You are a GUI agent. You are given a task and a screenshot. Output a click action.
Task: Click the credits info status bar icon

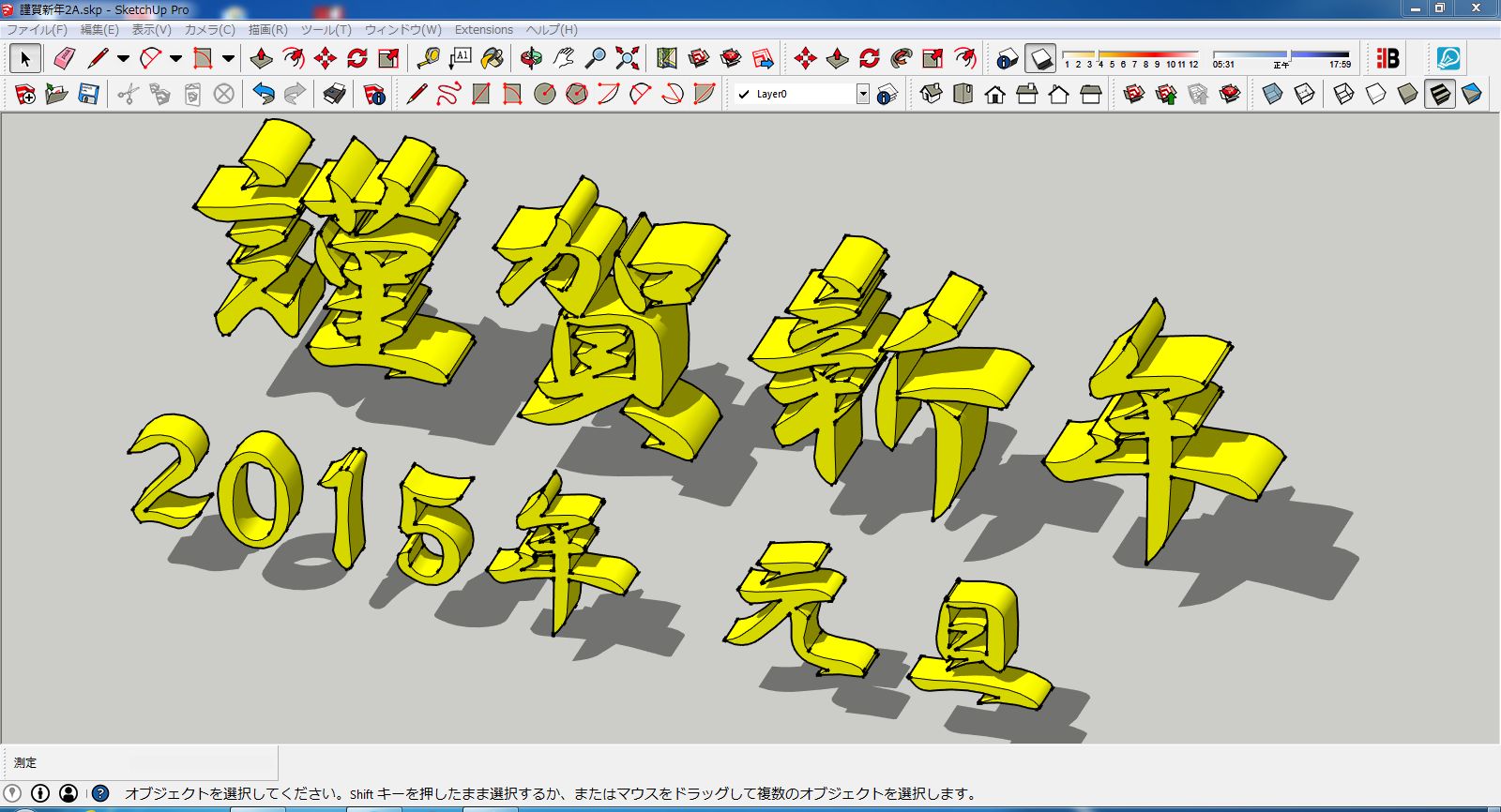40,793
